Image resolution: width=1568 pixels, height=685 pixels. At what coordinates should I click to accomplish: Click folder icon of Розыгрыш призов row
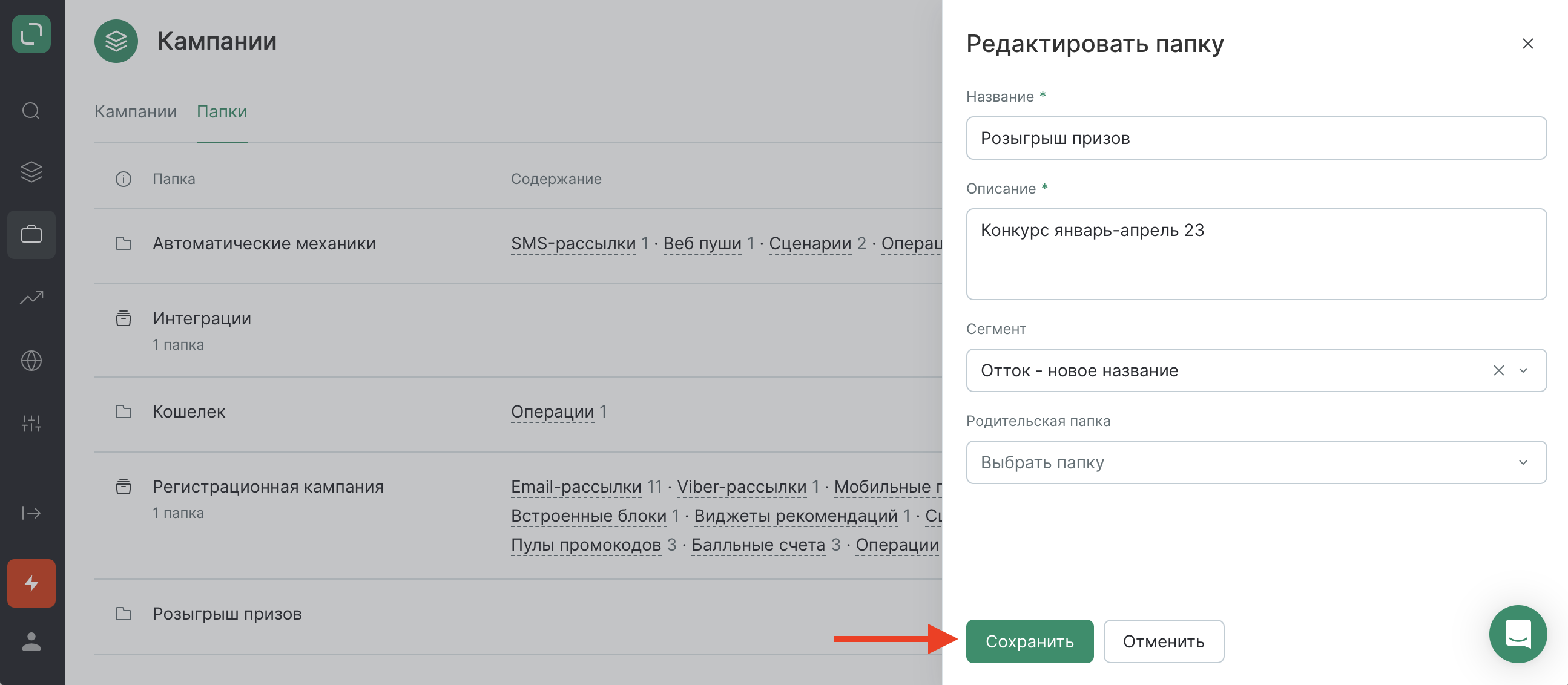point(124,613)
